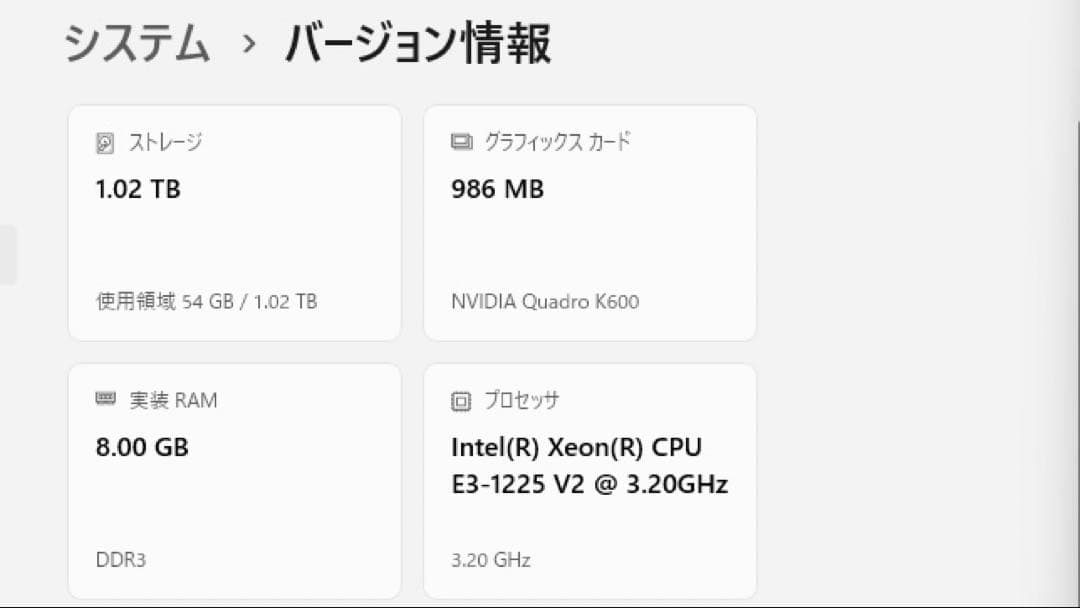This screenshot has width=1080, height=608.
Task: Click the RAM module glyph beside 実装 RAM
Action: coord(103,399)
